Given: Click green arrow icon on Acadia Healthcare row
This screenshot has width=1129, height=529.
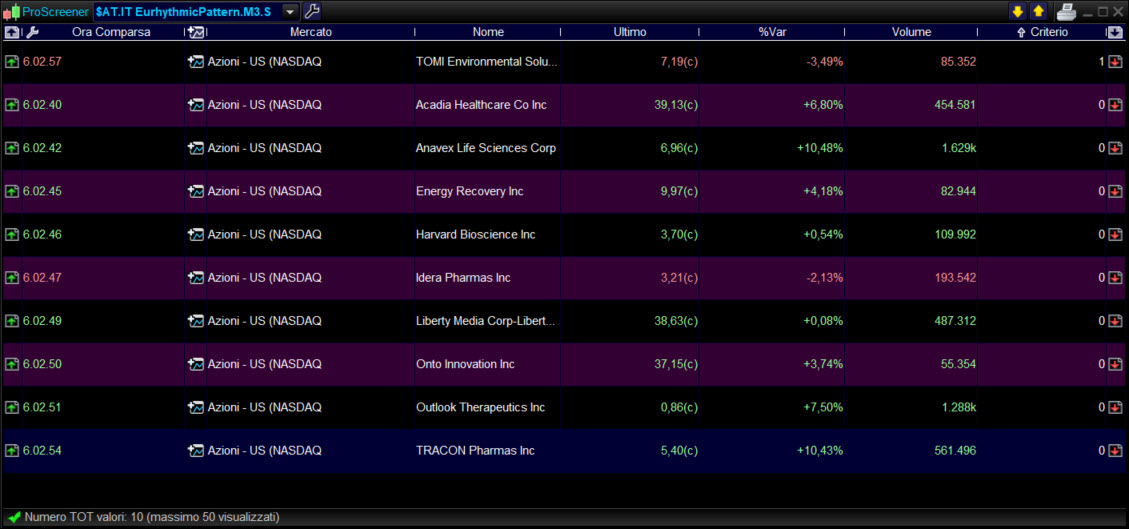Looking at the screenshot, I should click(x=12, y=105).
